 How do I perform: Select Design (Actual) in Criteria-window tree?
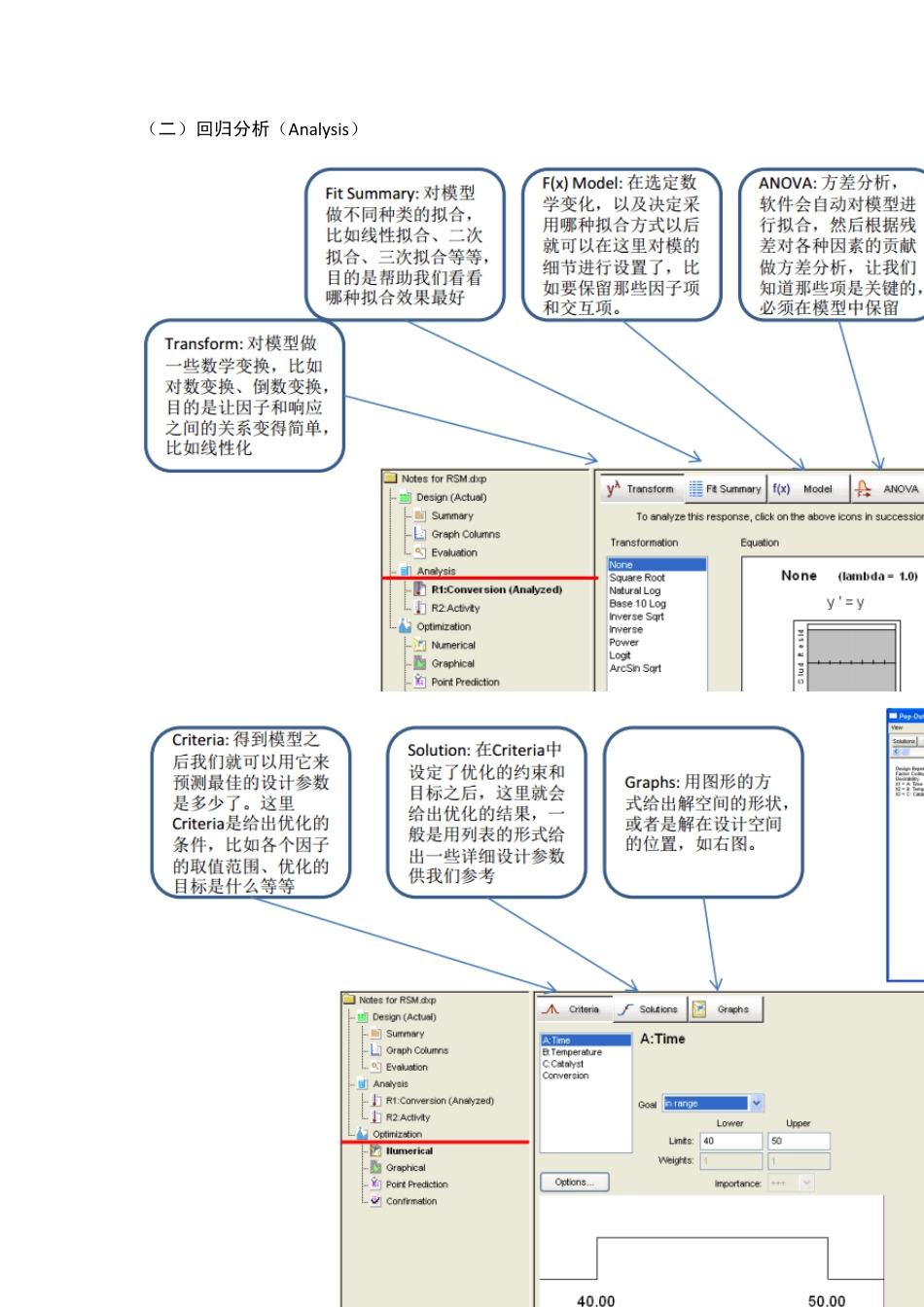pyautogui.click(x=404, y=1016)
